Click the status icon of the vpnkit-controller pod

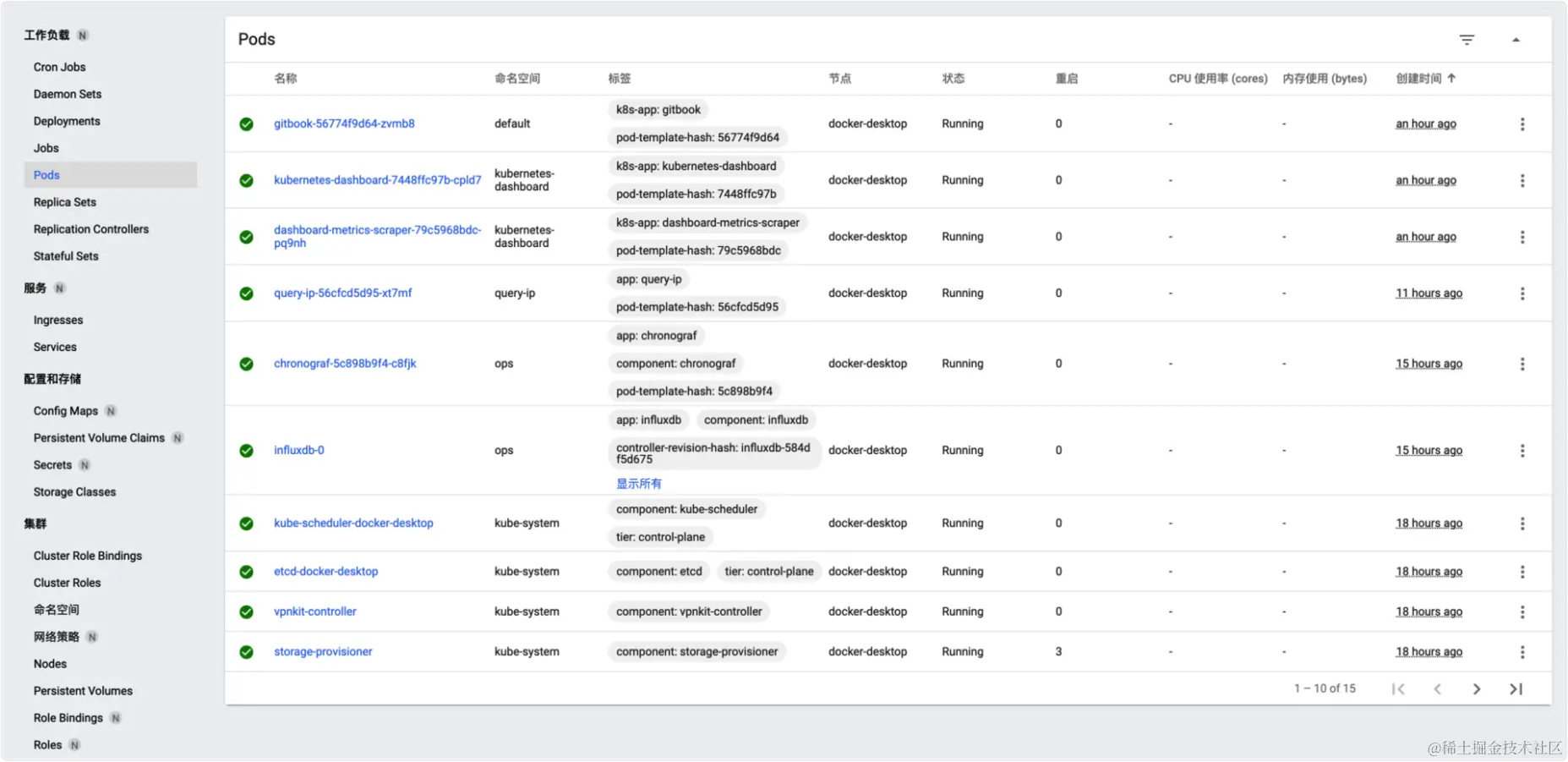pyautogui.click(x=246, y=611)
